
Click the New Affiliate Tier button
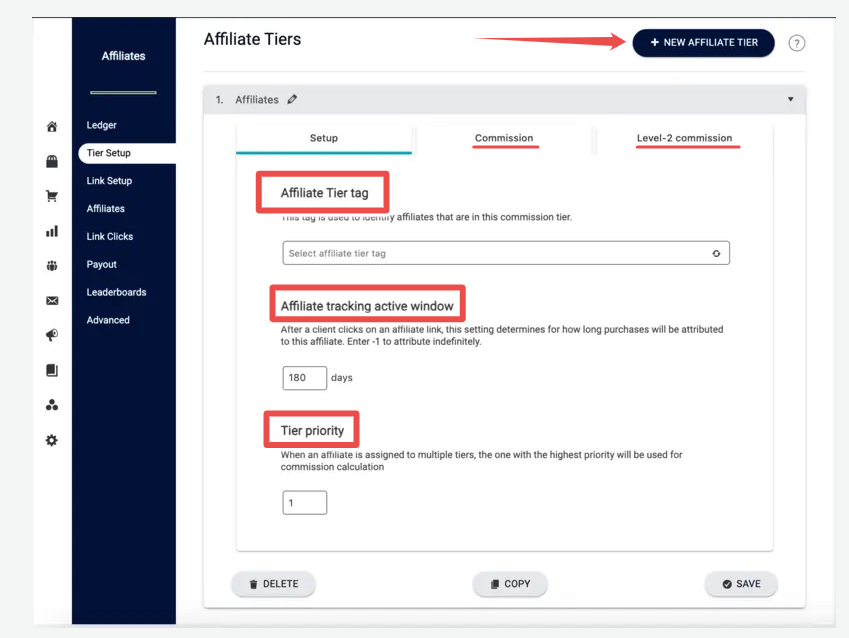click(x=703, y=43)
